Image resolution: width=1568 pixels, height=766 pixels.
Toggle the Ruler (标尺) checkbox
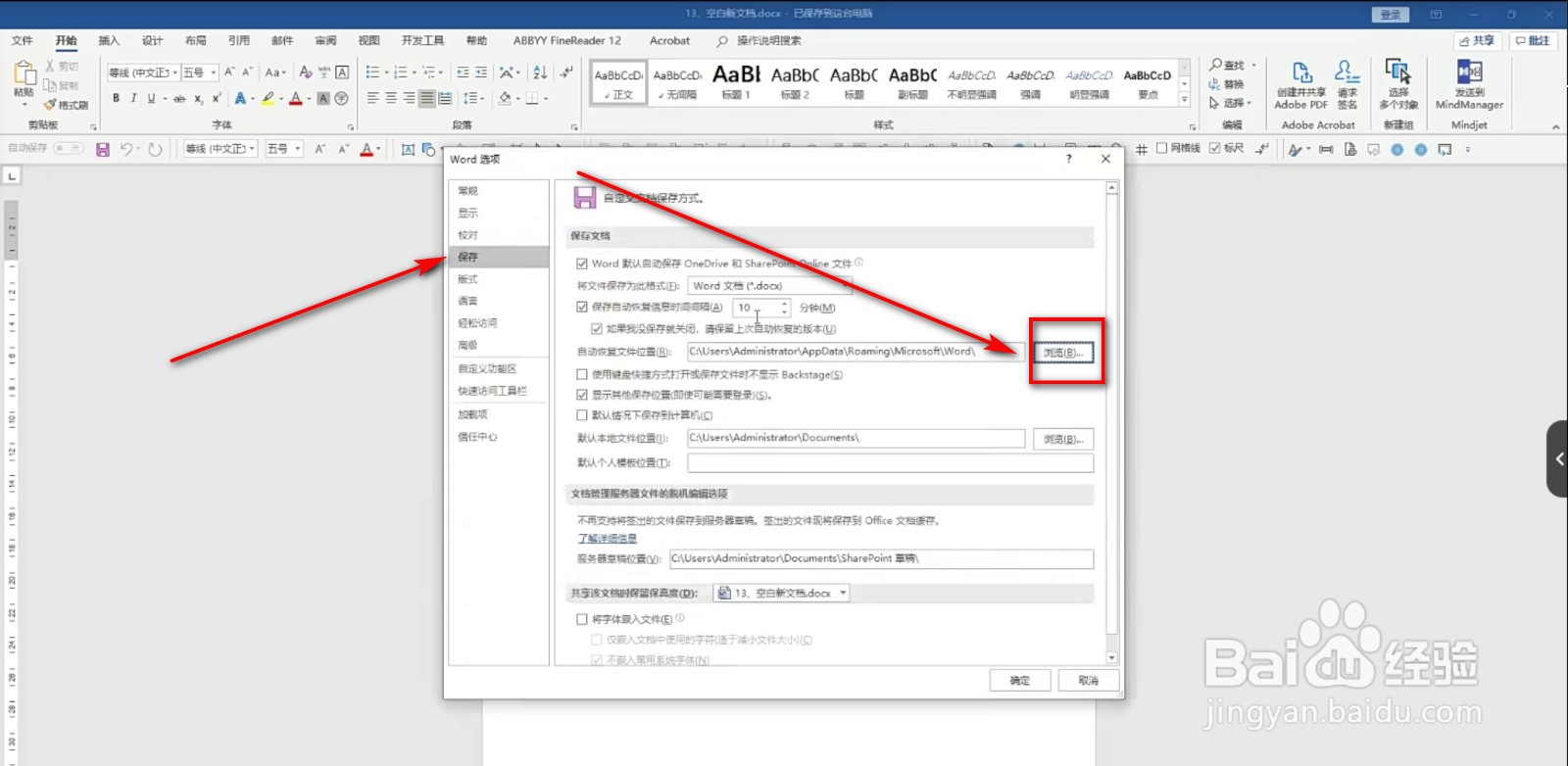[x=1214, y=148]
